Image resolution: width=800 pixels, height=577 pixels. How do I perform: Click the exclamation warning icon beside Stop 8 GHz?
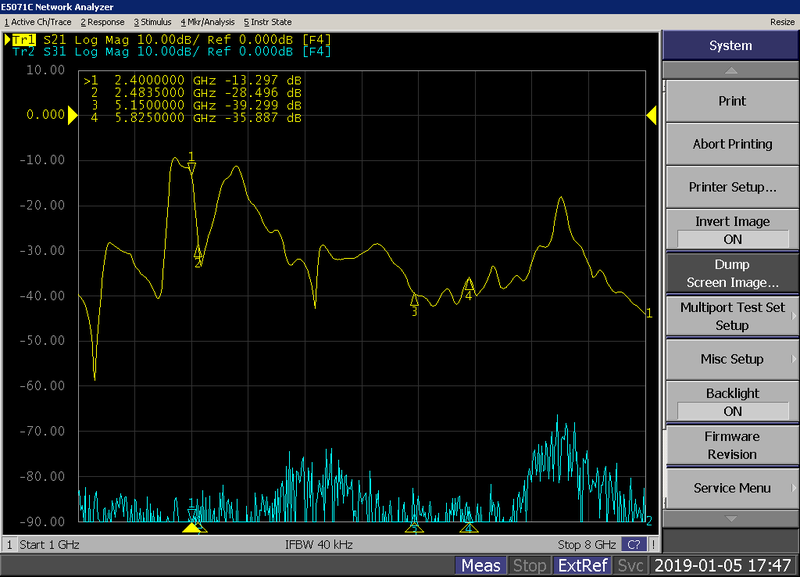tap(652, 544)
